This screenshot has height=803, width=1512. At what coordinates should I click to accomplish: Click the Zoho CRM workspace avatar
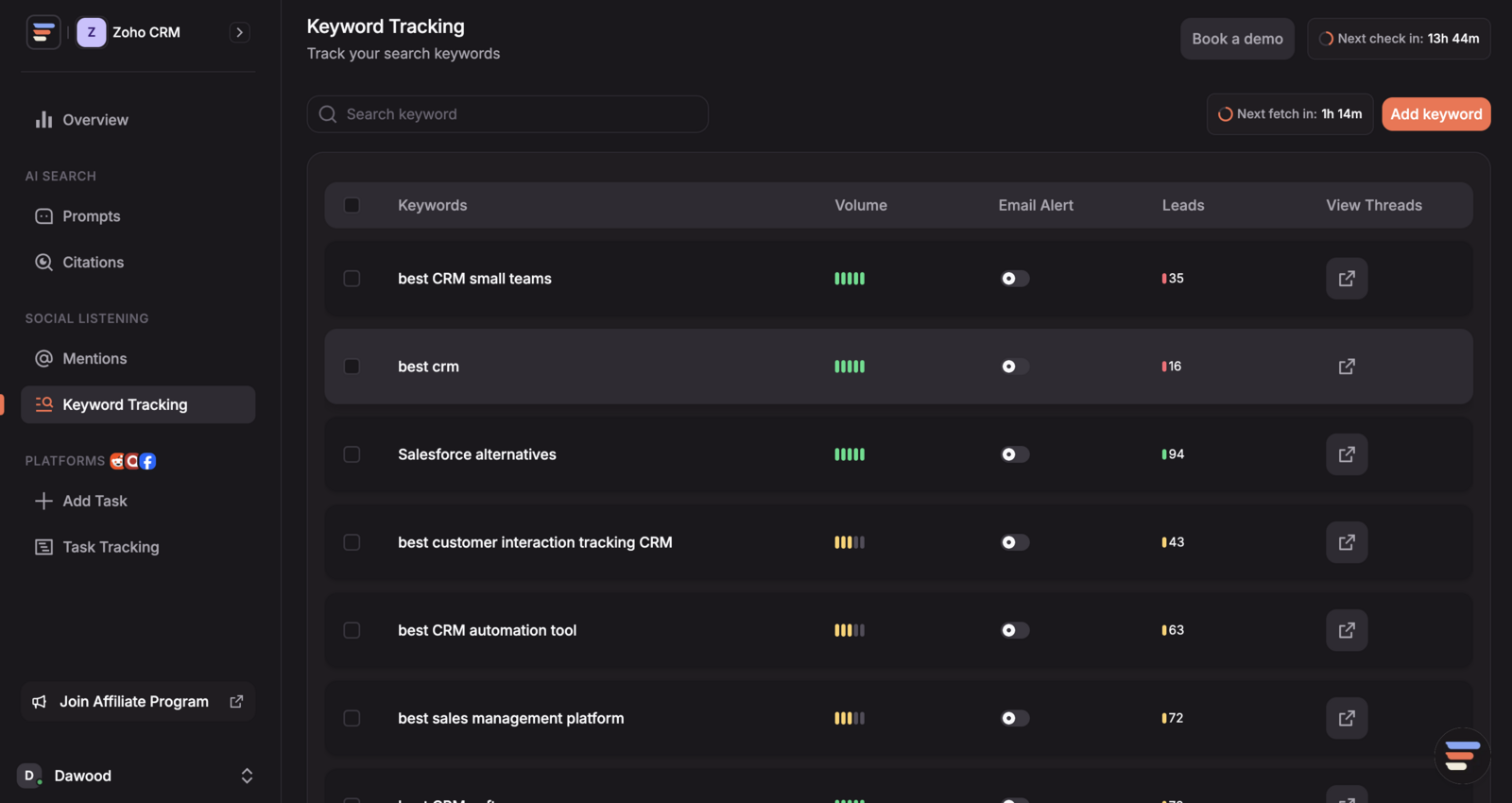point(92,32)
